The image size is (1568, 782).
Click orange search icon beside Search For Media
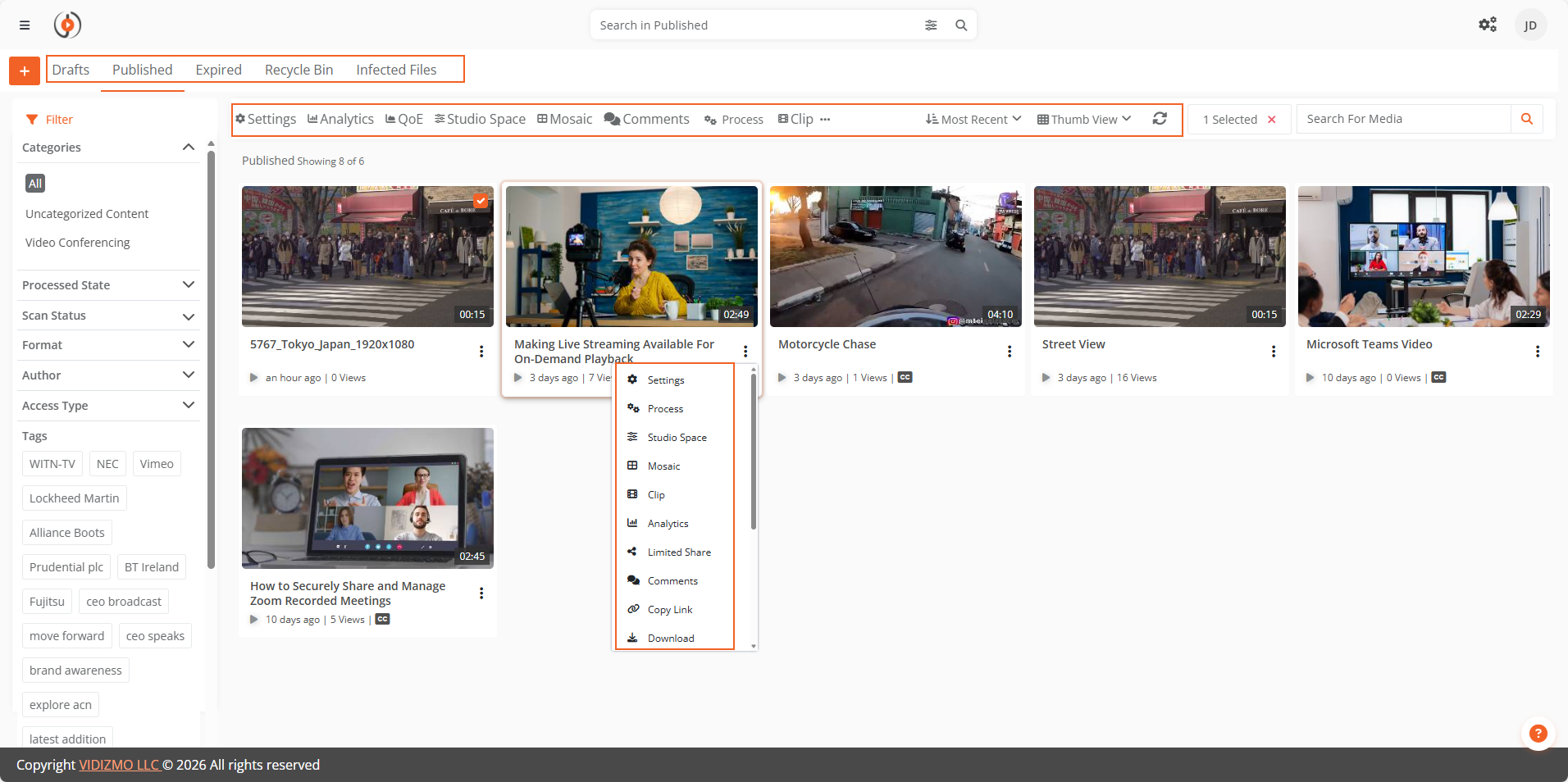pyautogui.click(x=1526, y=119)
